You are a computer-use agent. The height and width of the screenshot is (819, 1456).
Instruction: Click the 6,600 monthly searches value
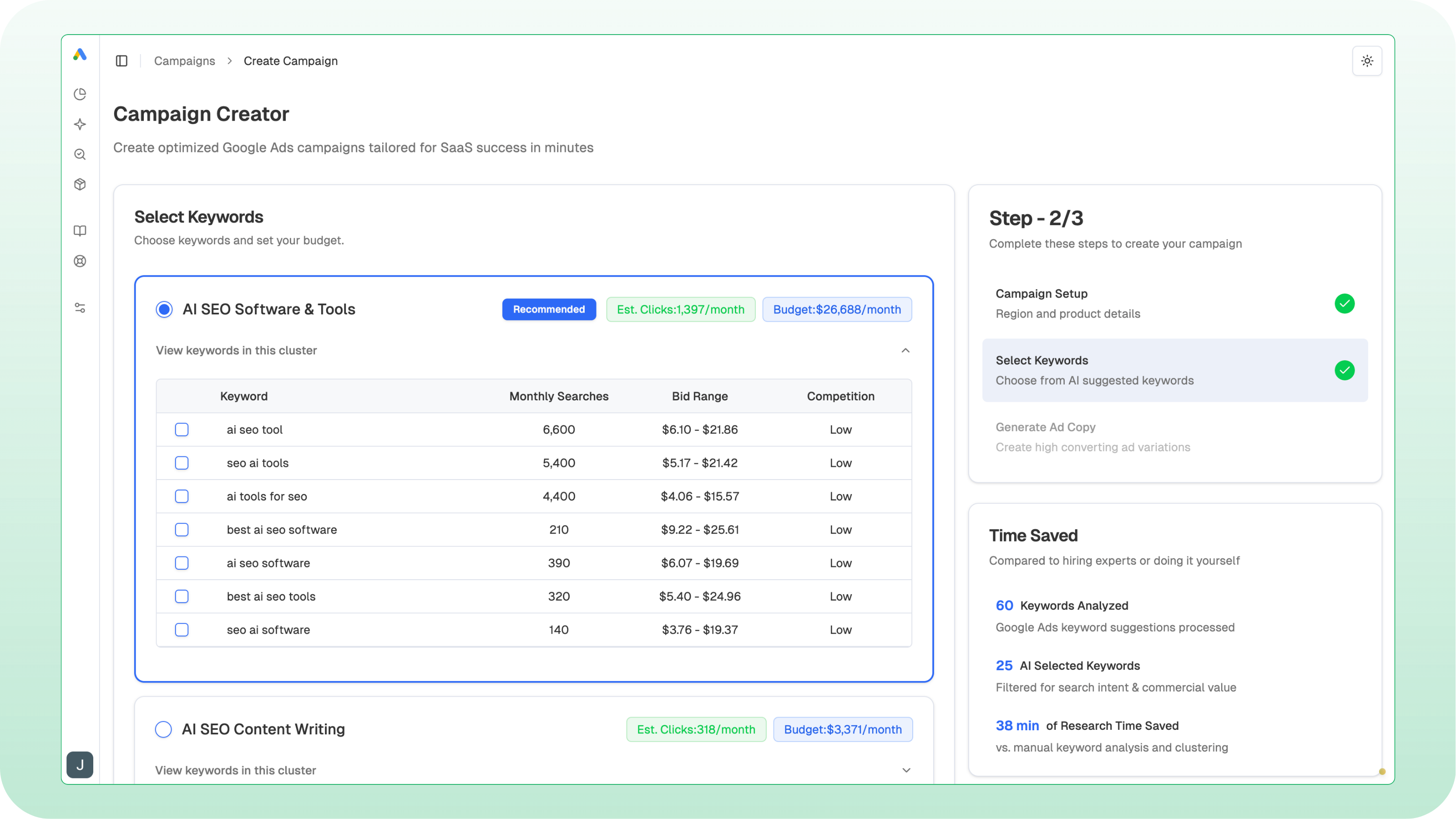click(x=558, y=430)
